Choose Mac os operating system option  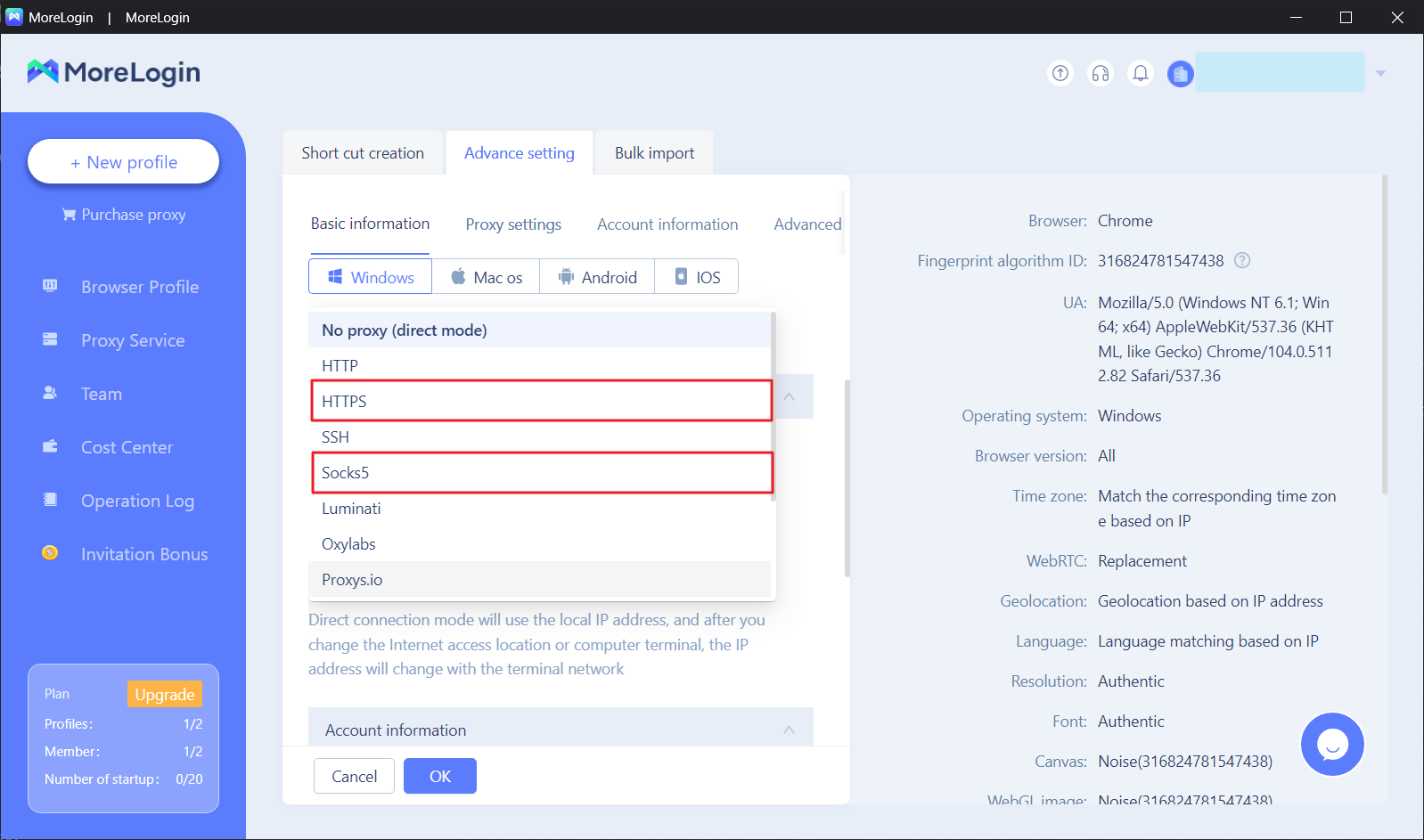(x=486, y=276)
